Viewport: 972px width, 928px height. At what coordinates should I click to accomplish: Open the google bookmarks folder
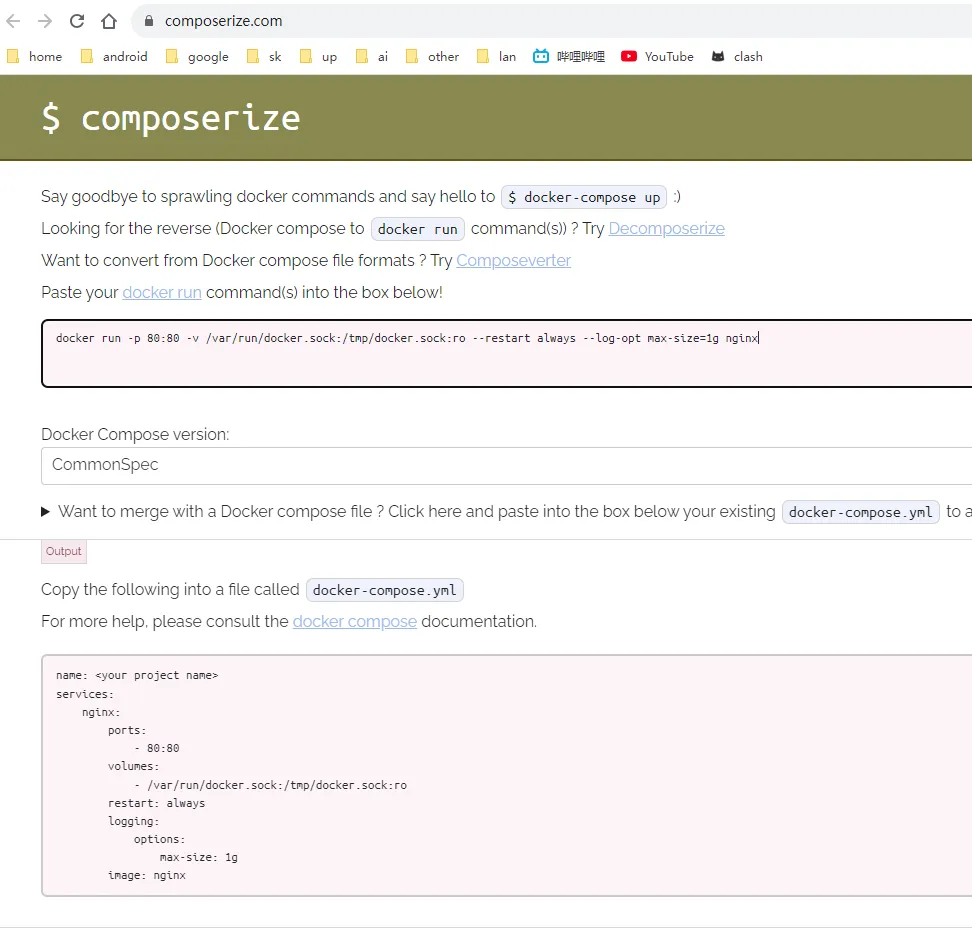pyautogui.click(x=197, y=57)
